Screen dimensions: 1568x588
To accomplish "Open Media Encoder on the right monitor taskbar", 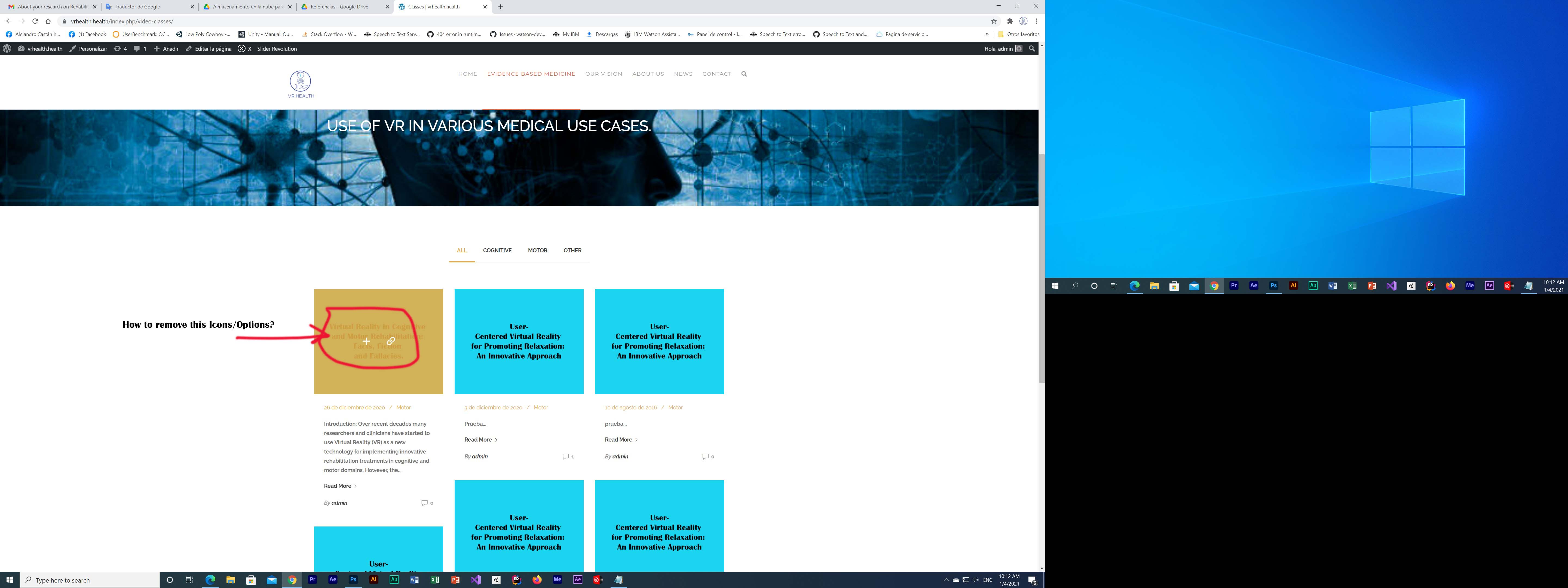I will coord(1470,286).
